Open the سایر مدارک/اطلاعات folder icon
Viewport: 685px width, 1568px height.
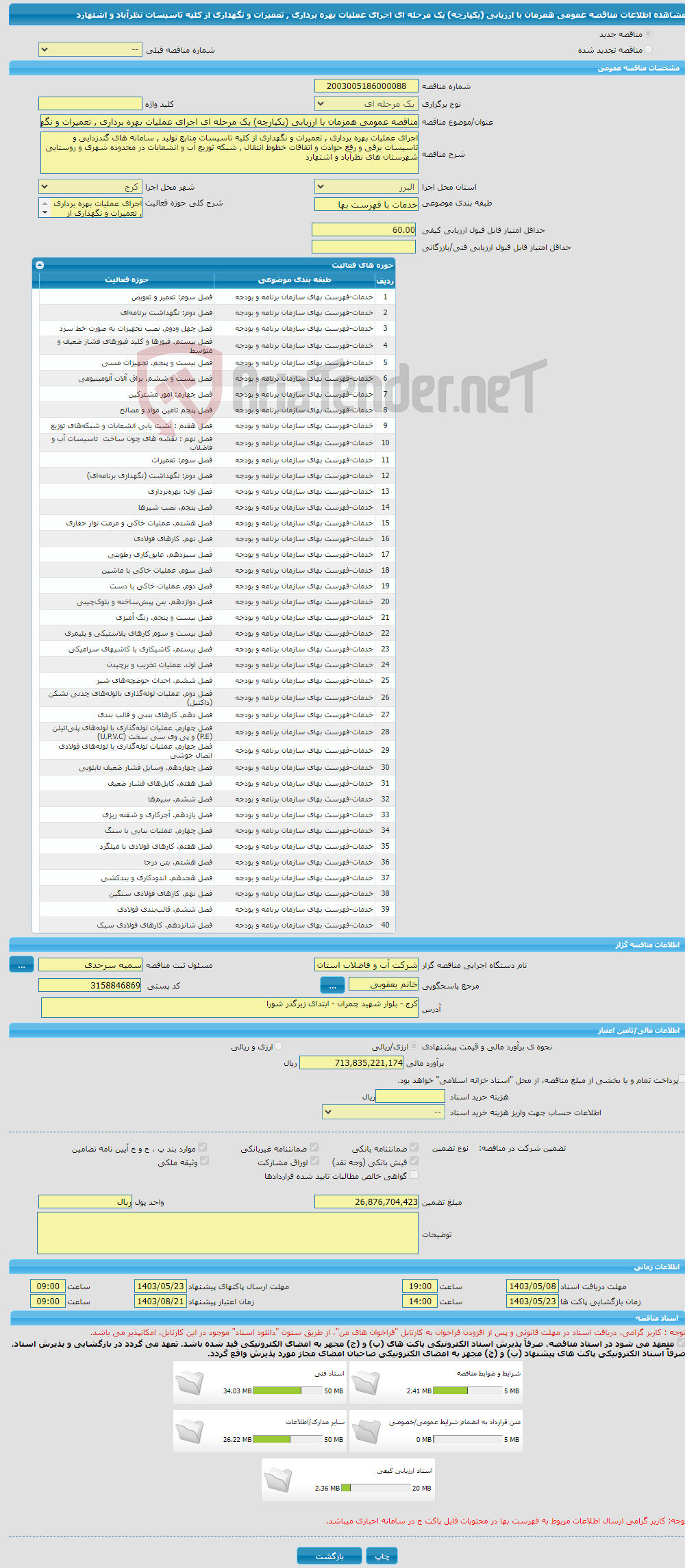click(x=190, y=1432)
